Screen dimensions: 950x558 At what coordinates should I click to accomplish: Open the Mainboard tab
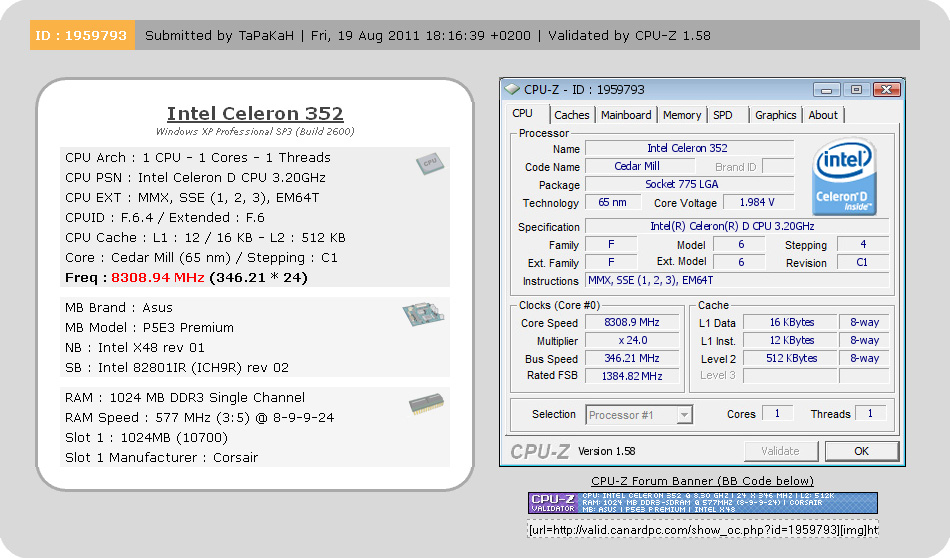[626, 115]
